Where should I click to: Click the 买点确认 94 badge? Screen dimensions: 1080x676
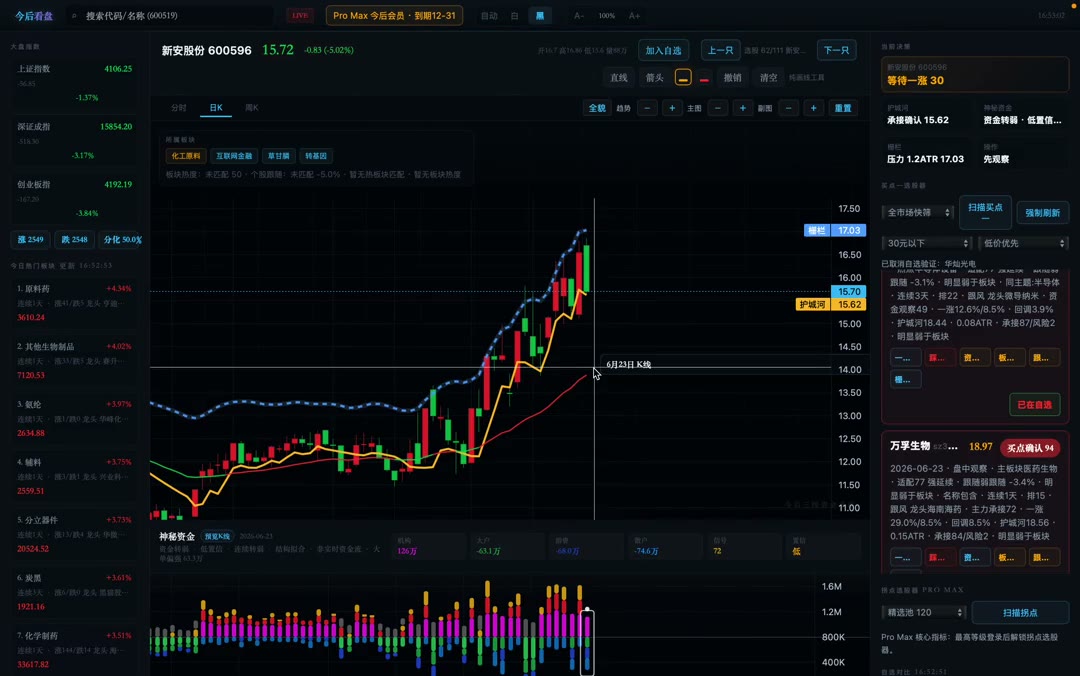pos(1030,448)
